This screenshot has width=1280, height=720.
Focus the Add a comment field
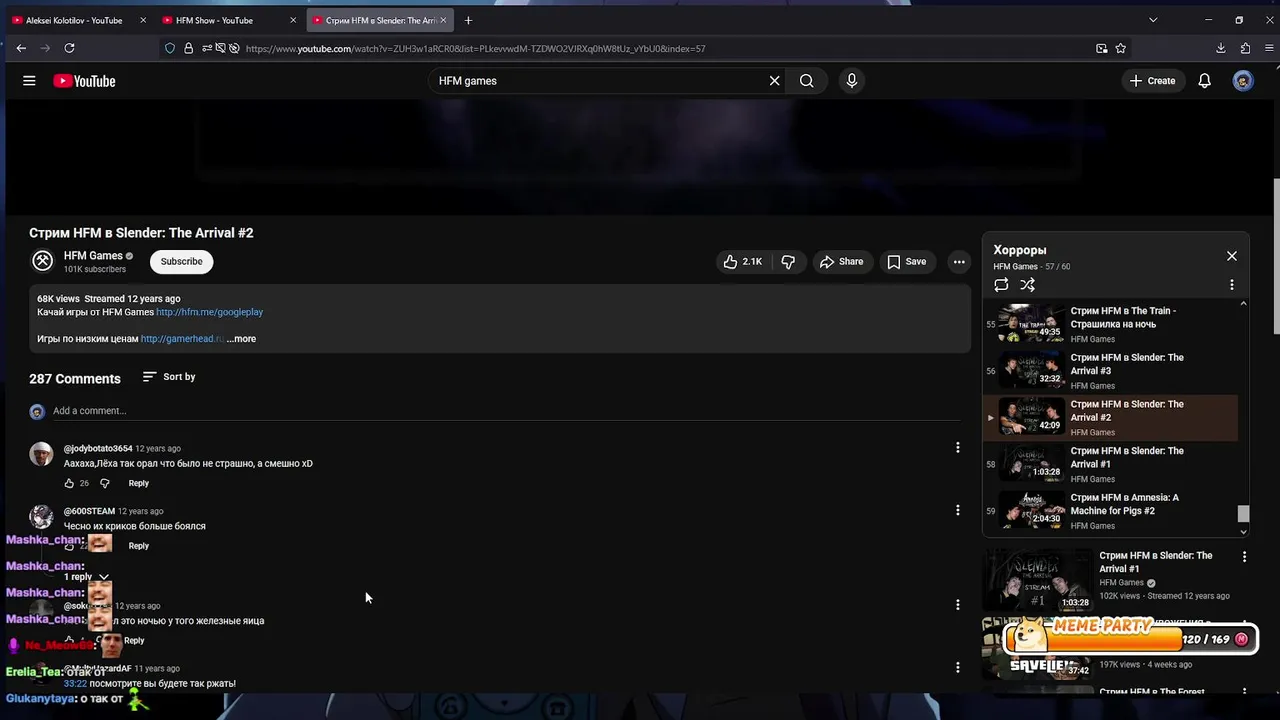[x=506, y=411]
